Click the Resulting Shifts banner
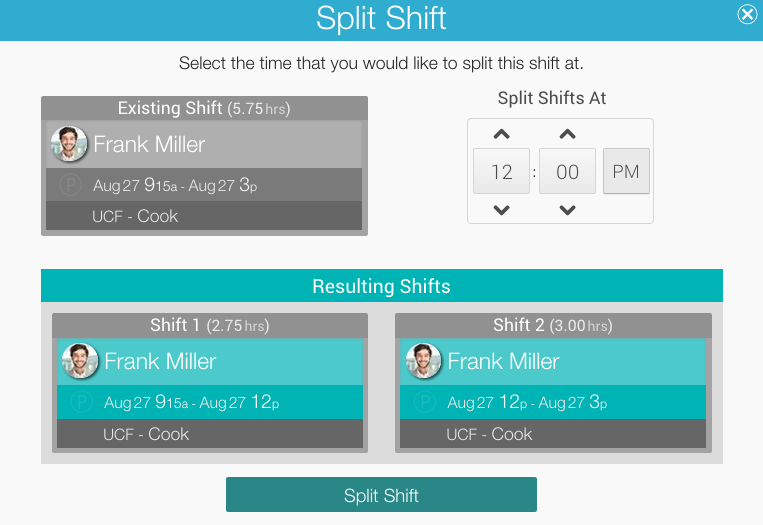This screenshot has height=525, width=763. tap(382, 286)
